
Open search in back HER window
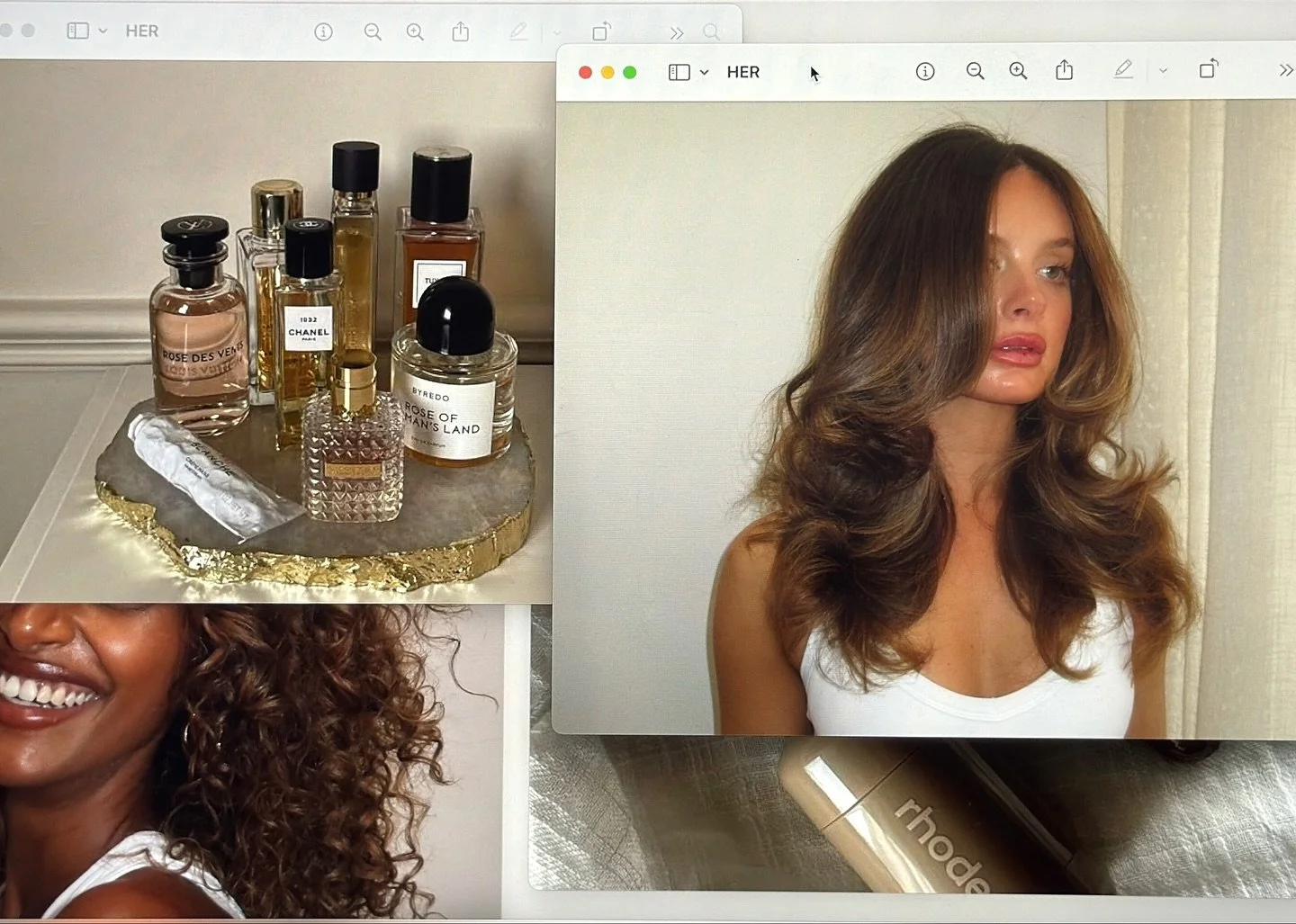tap(711, 32)
